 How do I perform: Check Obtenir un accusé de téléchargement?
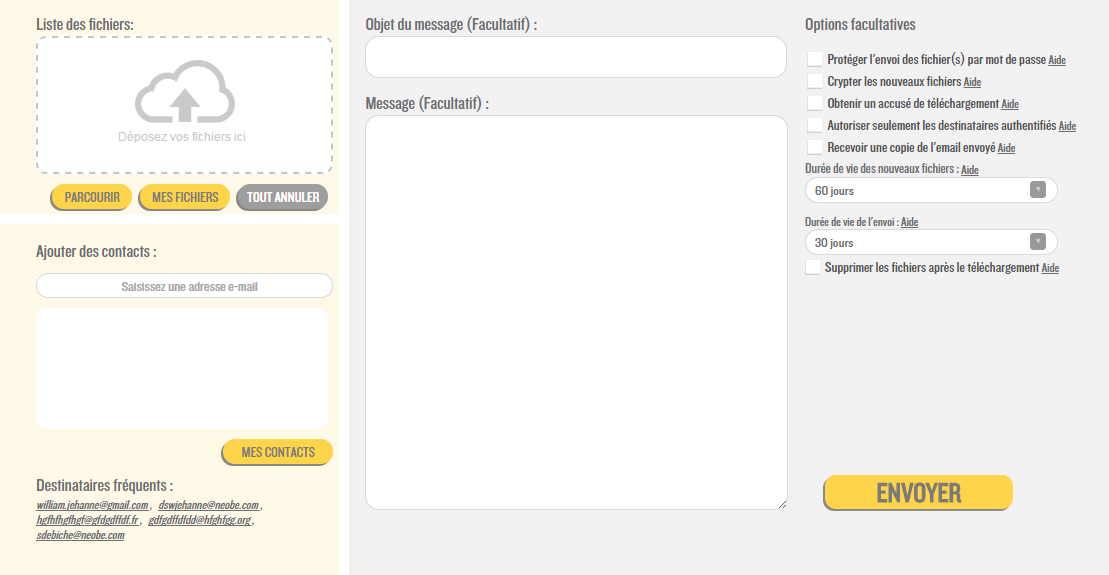[815, 104]
